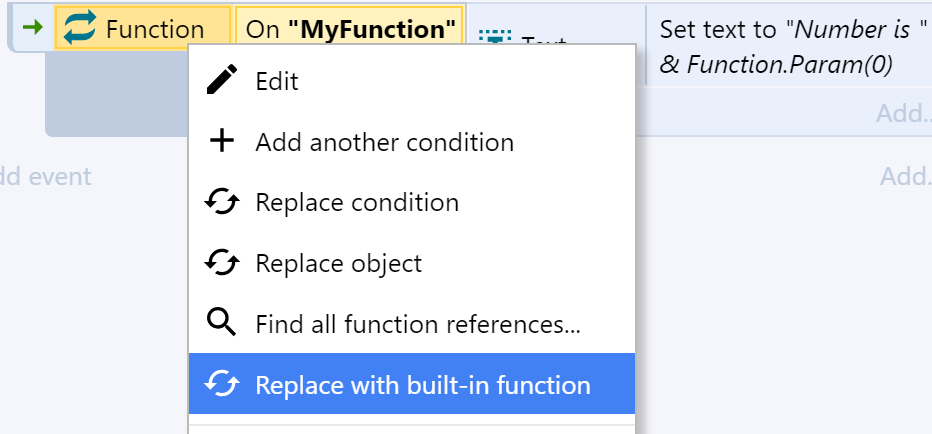Click the pencil Edit icon

[x=222, y=80]
